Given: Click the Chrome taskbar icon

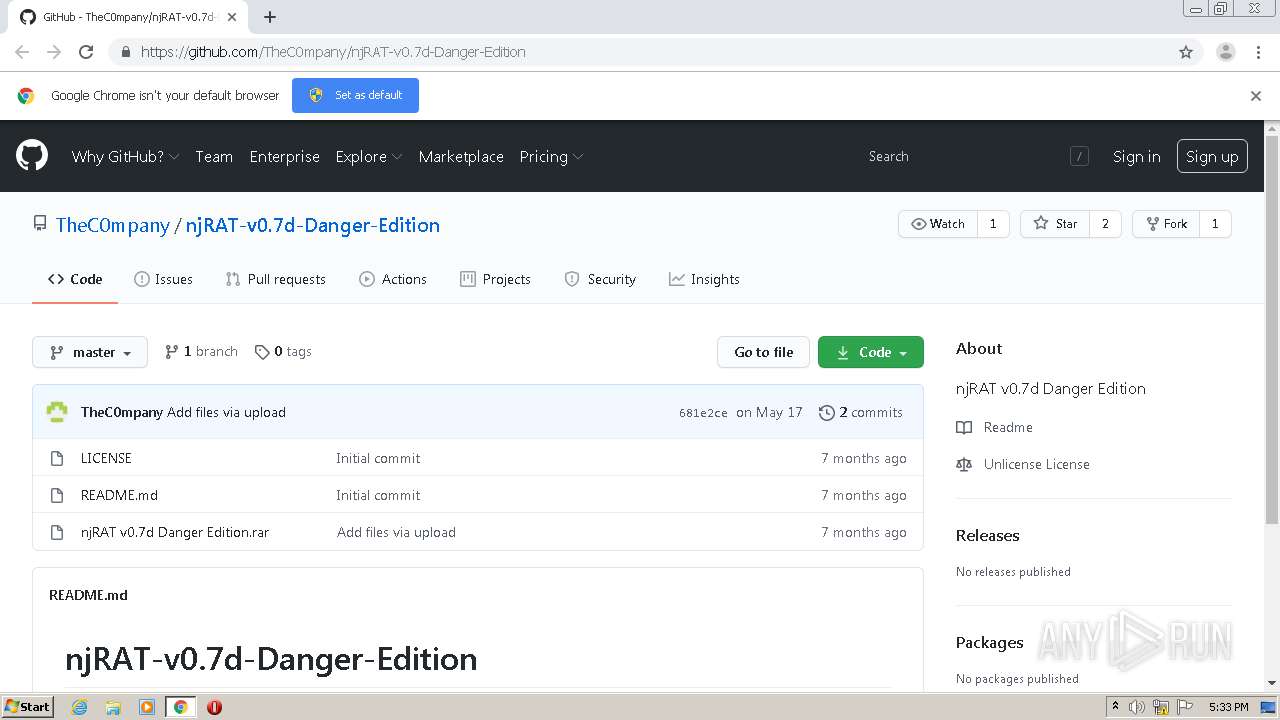Looking at the screenshot, I should [x=180, y=707].
